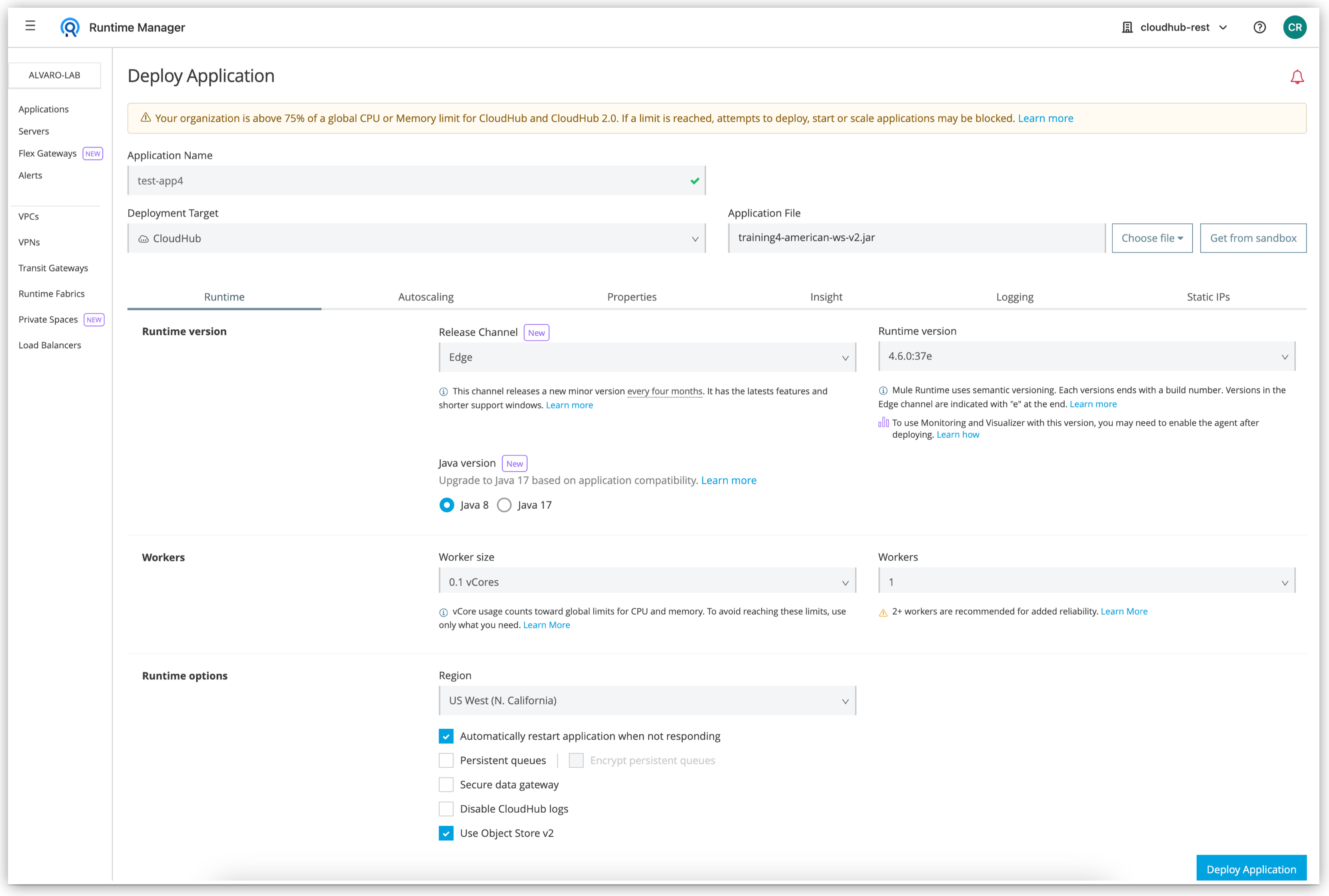Open notifications via the bell icon
The image size is (1329, 896).
[1297, 76]
